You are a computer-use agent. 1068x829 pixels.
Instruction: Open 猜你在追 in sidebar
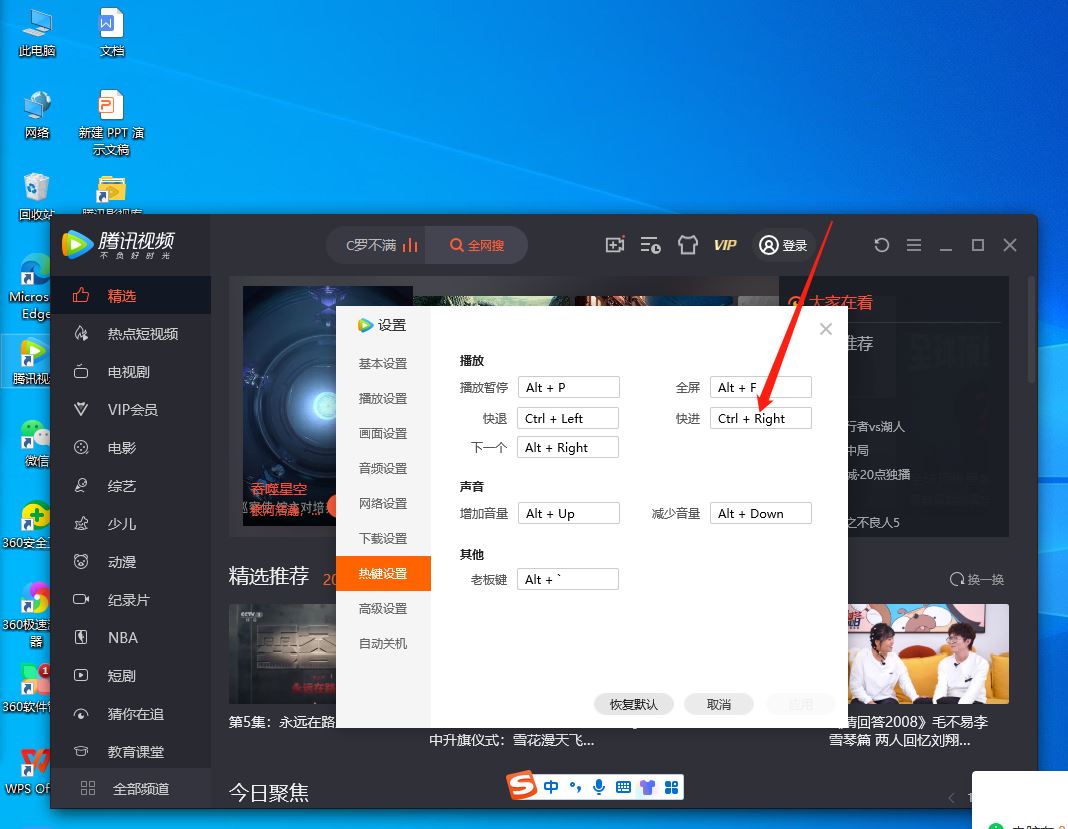point(130,714)
